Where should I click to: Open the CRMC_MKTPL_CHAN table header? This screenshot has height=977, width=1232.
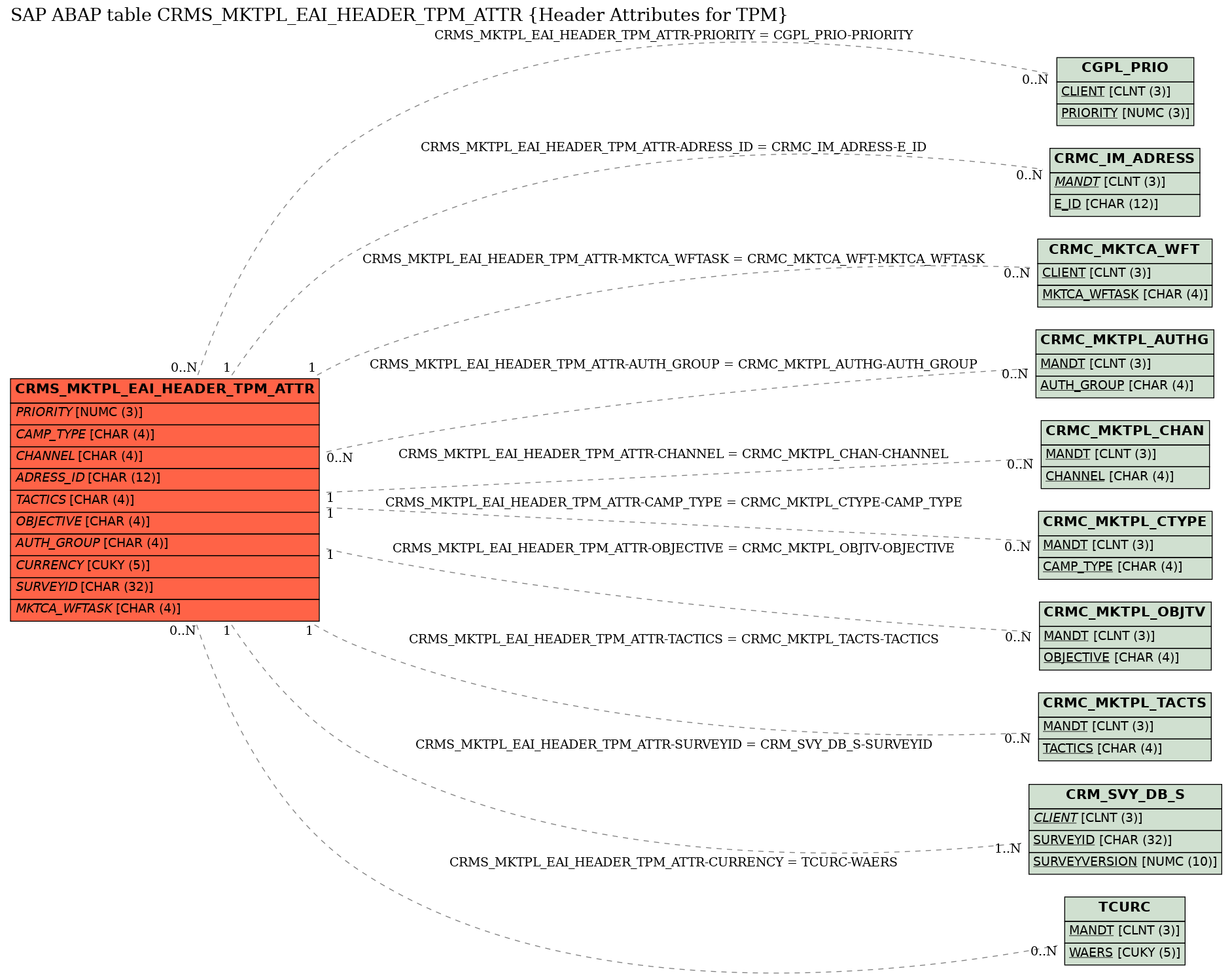pos(1125,432)
